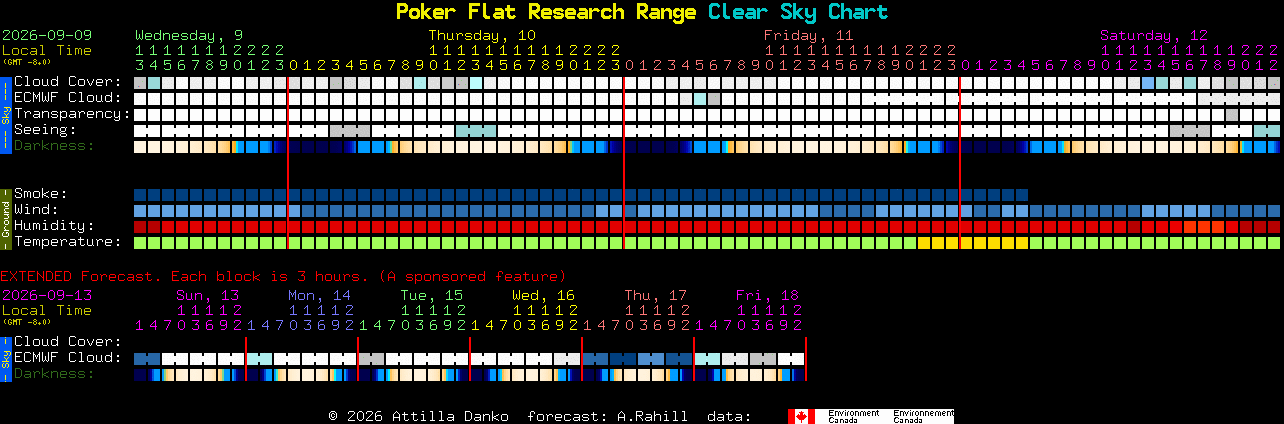The height and width of the screenshot is (424, 1284).
Task: Click the green Ground sidebar tag
Action: click(5, 218)
